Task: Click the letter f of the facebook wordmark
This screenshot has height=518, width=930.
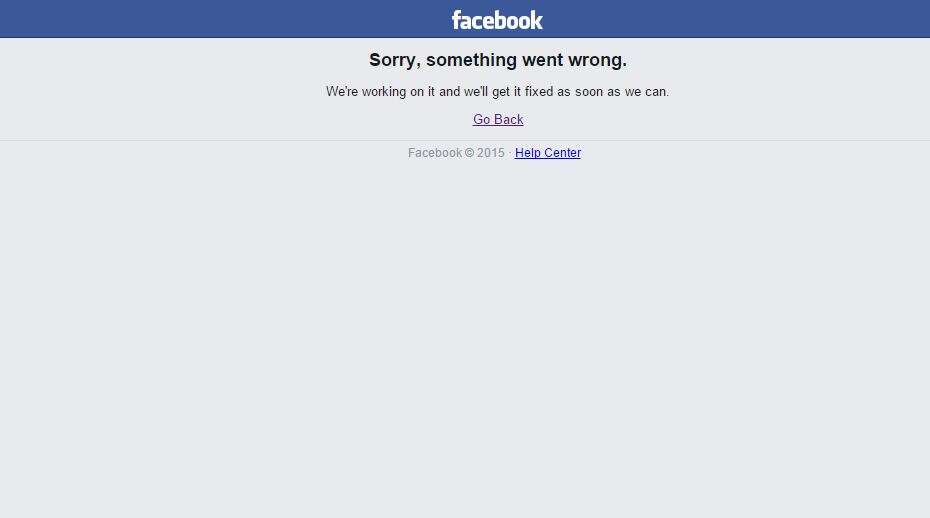Action: coord(457,20)
